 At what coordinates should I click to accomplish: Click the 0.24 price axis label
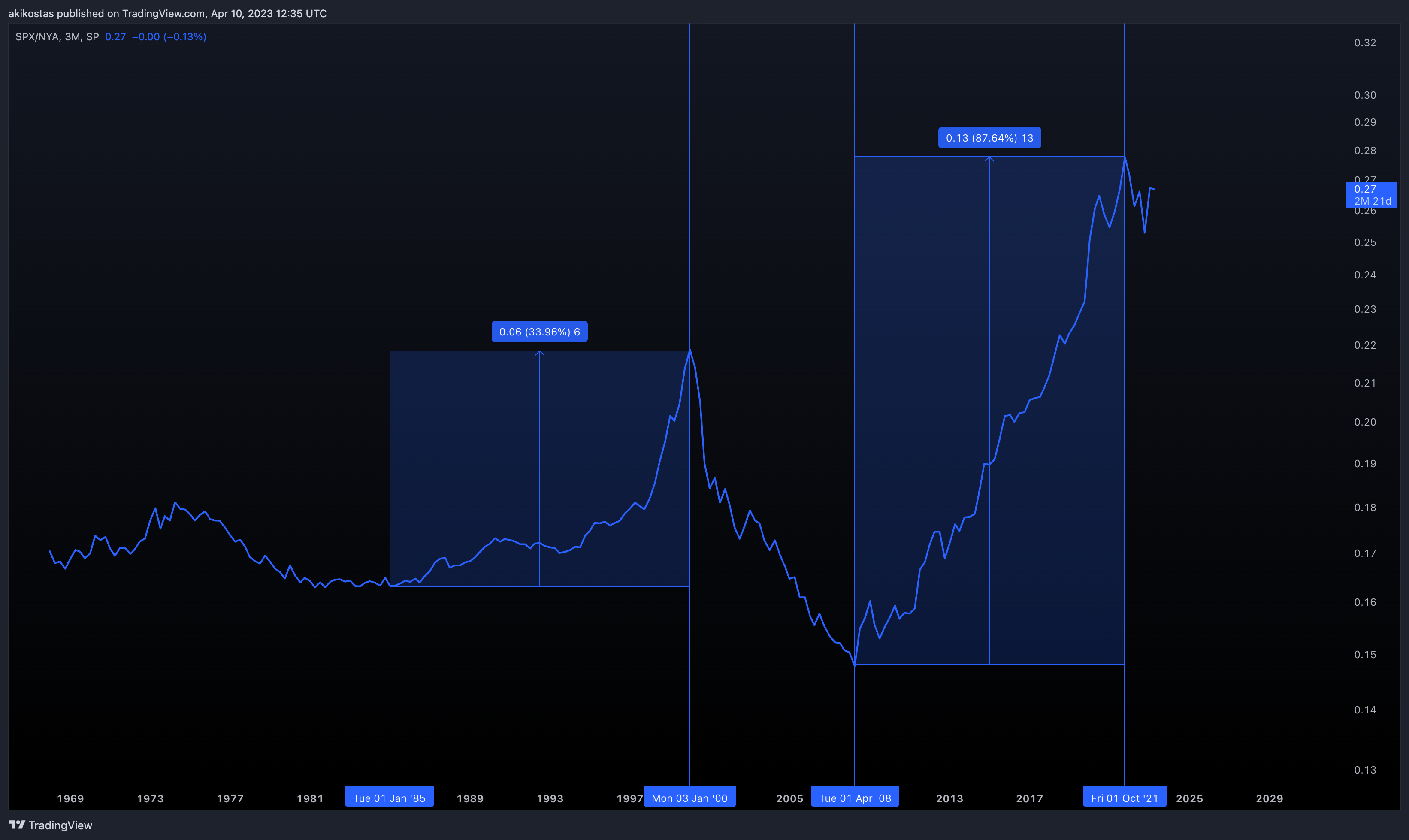tap(1365, 275)
